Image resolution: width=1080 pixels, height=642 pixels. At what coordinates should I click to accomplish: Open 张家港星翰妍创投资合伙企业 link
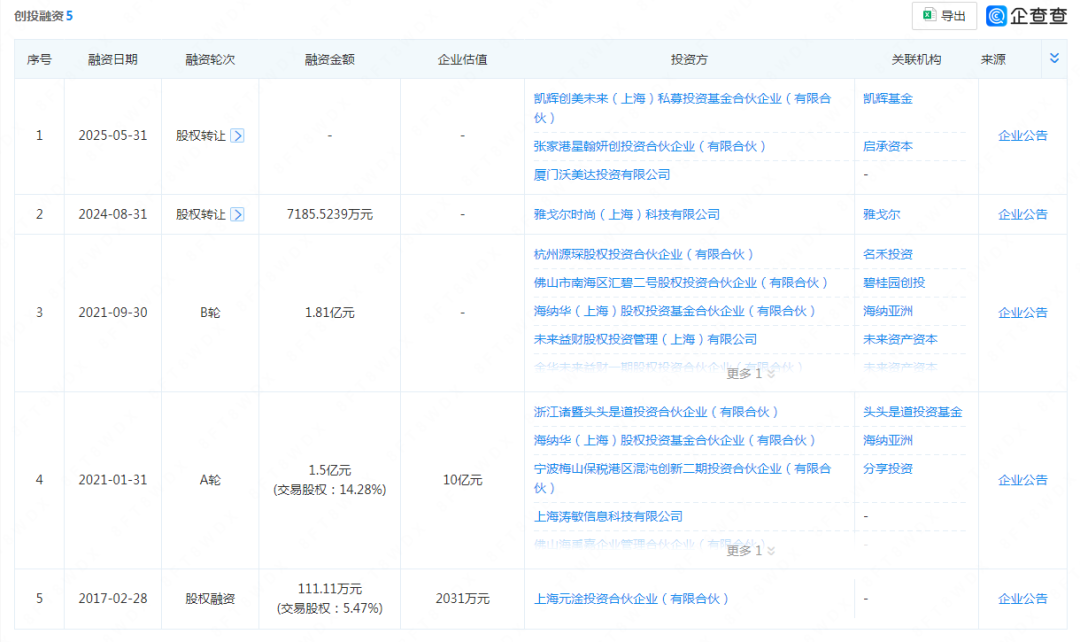coord(650,146)
